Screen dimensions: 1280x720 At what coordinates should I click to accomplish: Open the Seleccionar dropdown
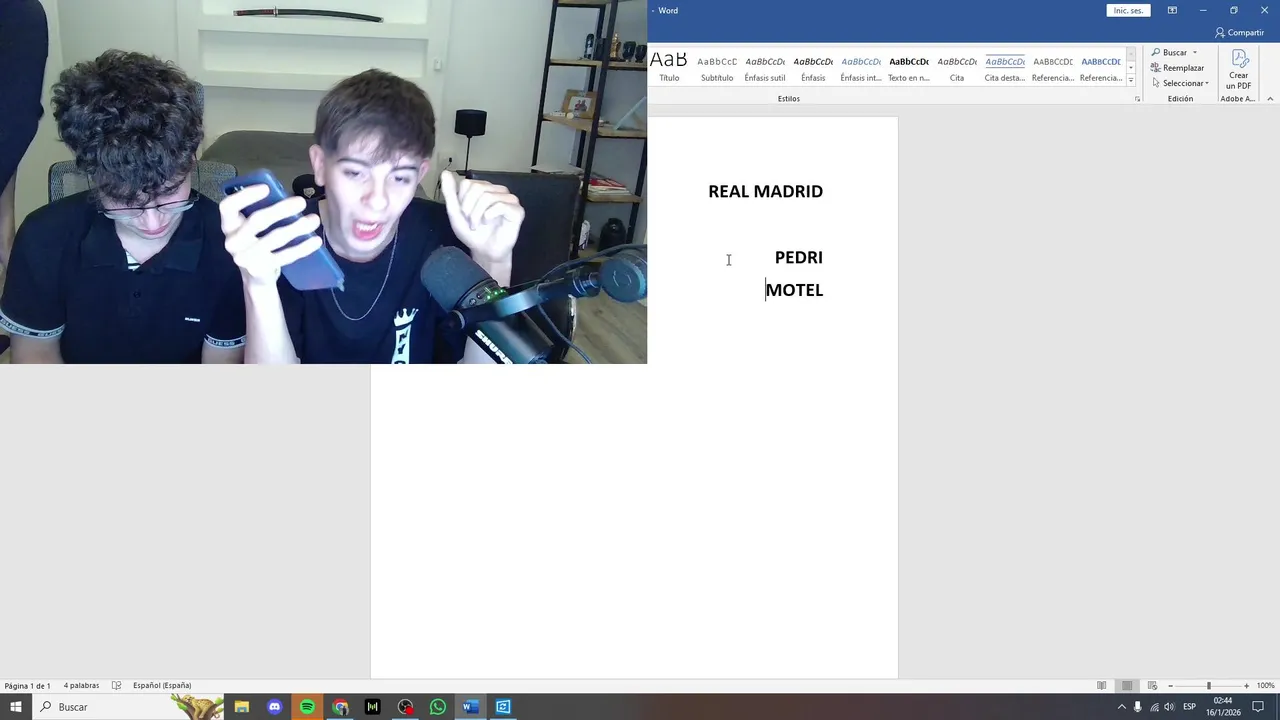tap(1180, 83)
